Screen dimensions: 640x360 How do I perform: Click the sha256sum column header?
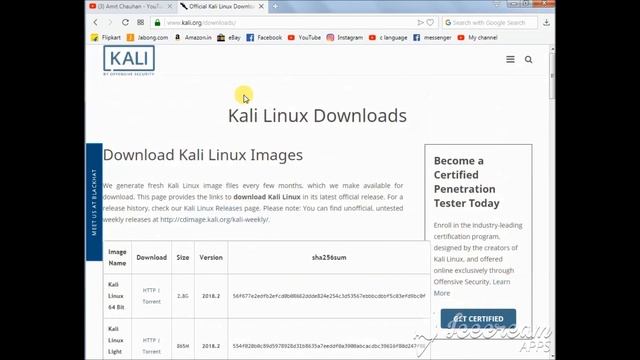click(x=329, y=258)
